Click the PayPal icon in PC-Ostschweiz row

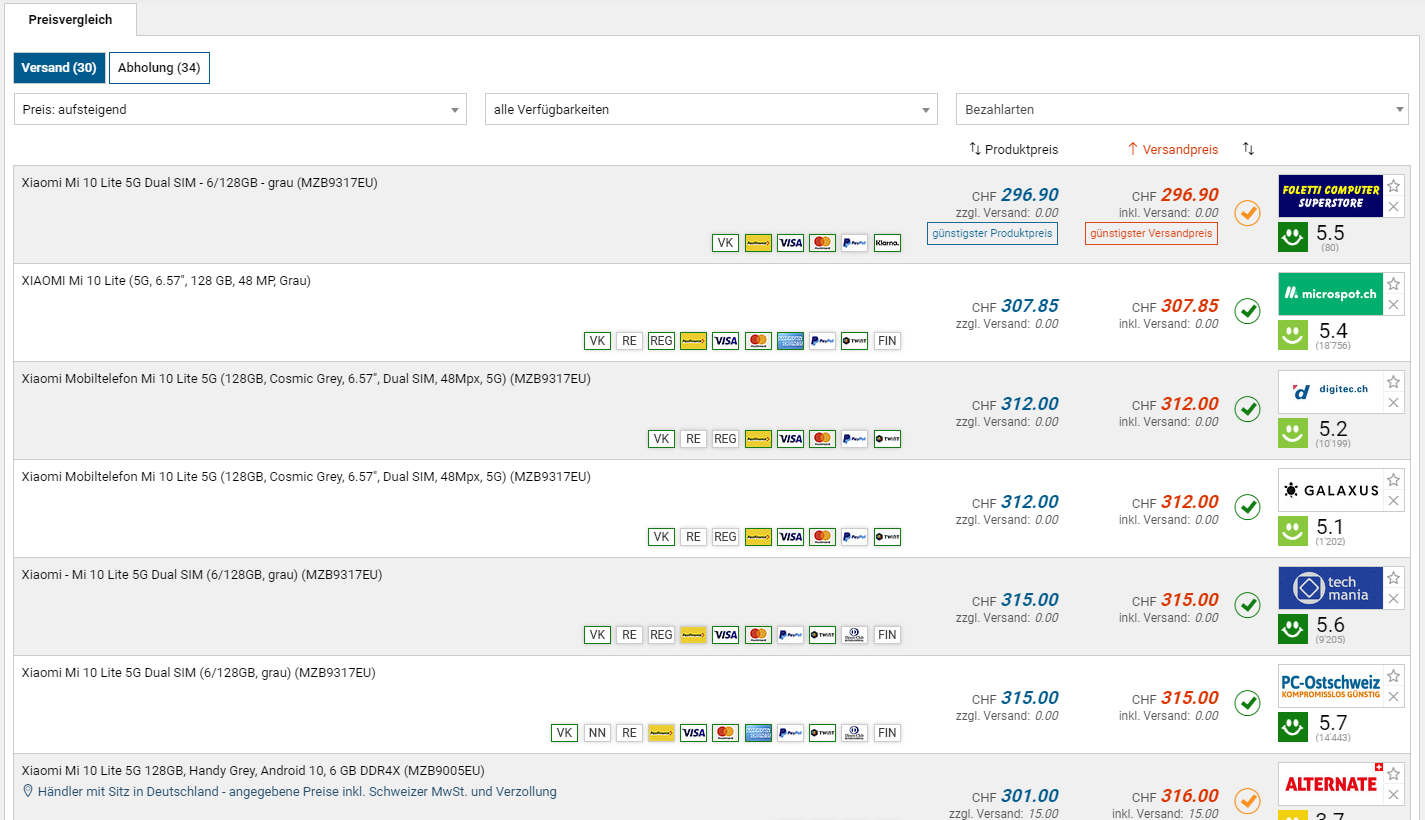point(790,733)
